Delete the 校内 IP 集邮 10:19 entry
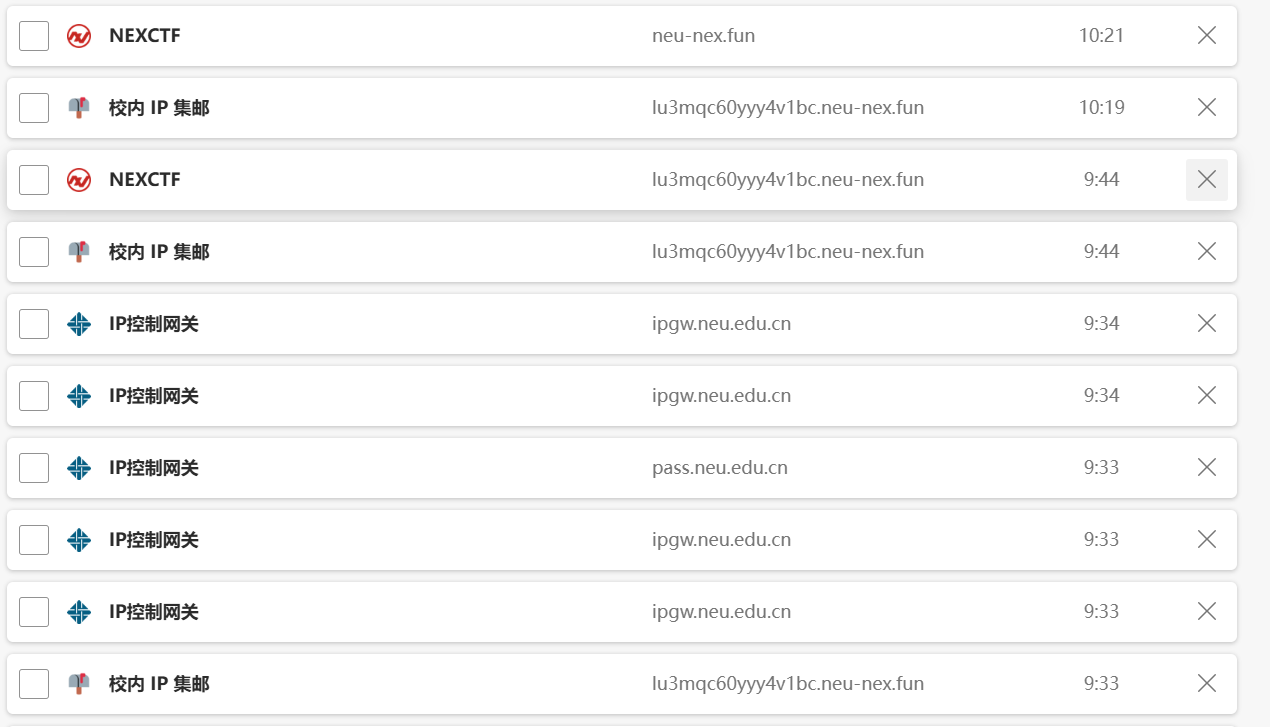 [x=1207, y=108]
